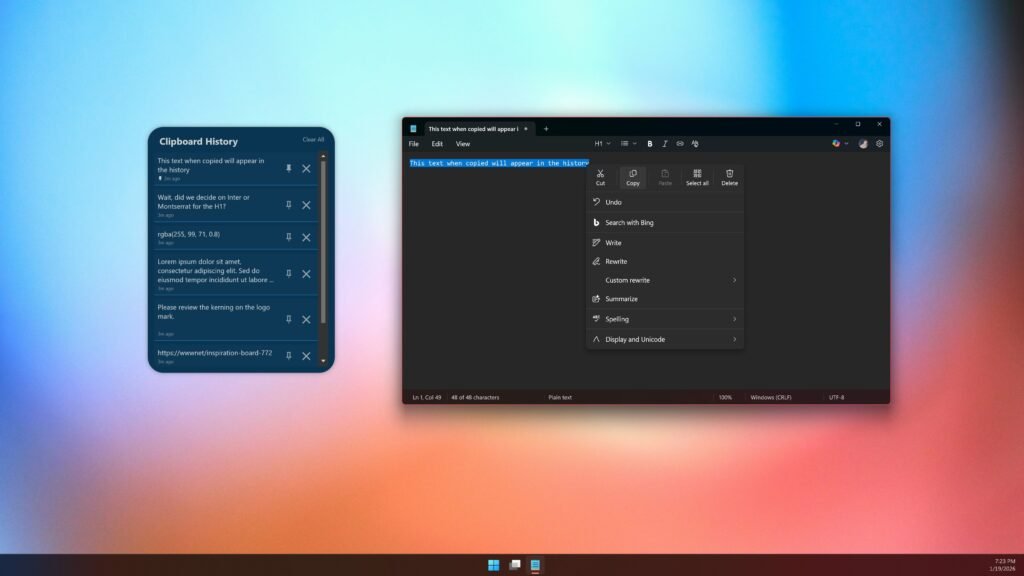The image size is (1024, 576).
Task: Open the Windows Start menu
Action: pyautogui.click(x=493, y=565)
